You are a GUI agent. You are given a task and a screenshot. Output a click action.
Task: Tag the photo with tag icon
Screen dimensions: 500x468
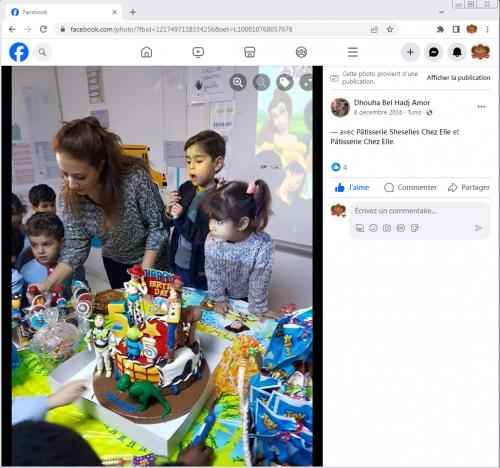285,82
